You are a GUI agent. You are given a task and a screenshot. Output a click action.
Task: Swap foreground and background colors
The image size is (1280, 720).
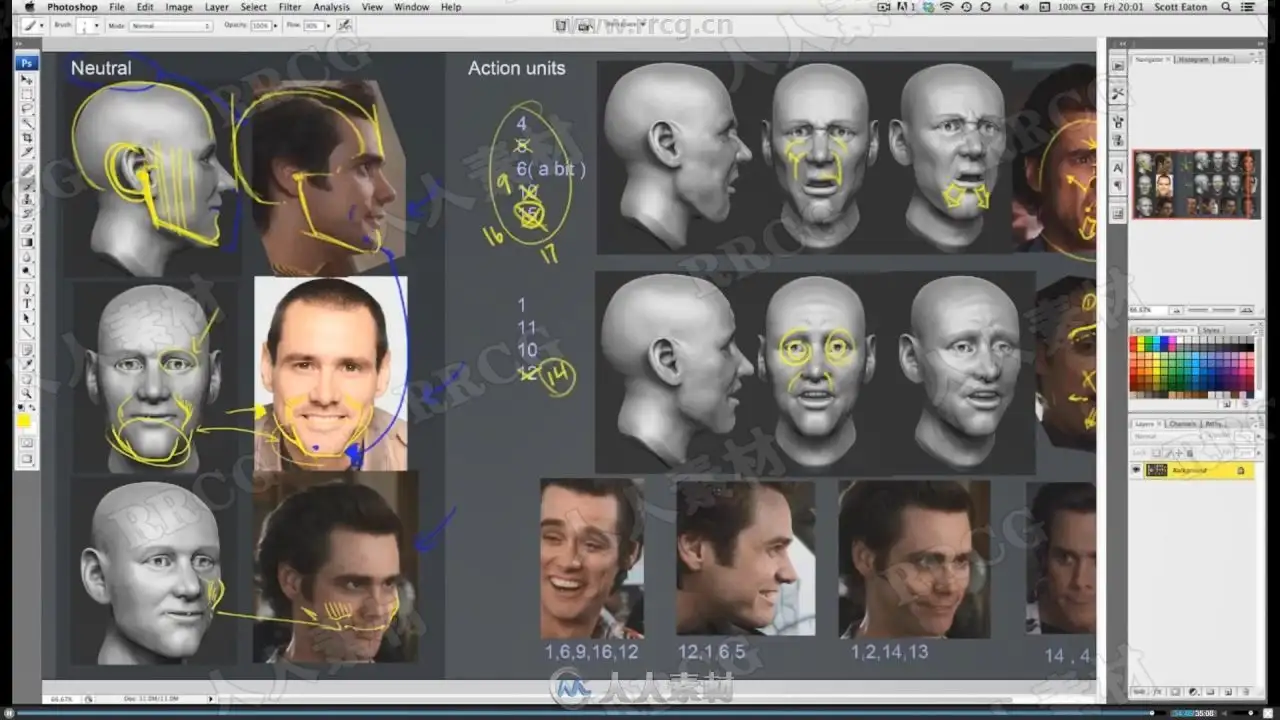click(x=32, y=408)
